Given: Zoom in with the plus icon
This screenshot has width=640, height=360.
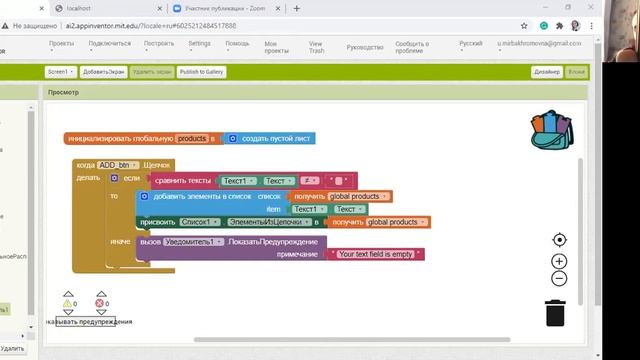Looking at the screenshot, I should tap(559, 261).
